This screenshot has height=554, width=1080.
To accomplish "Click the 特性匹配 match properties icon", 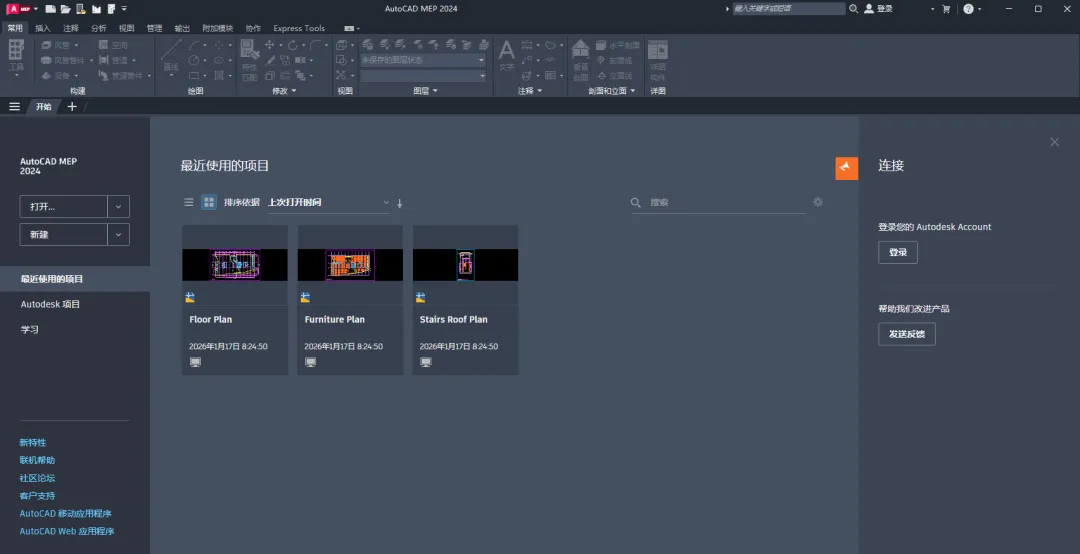I will tap(249, 59).
